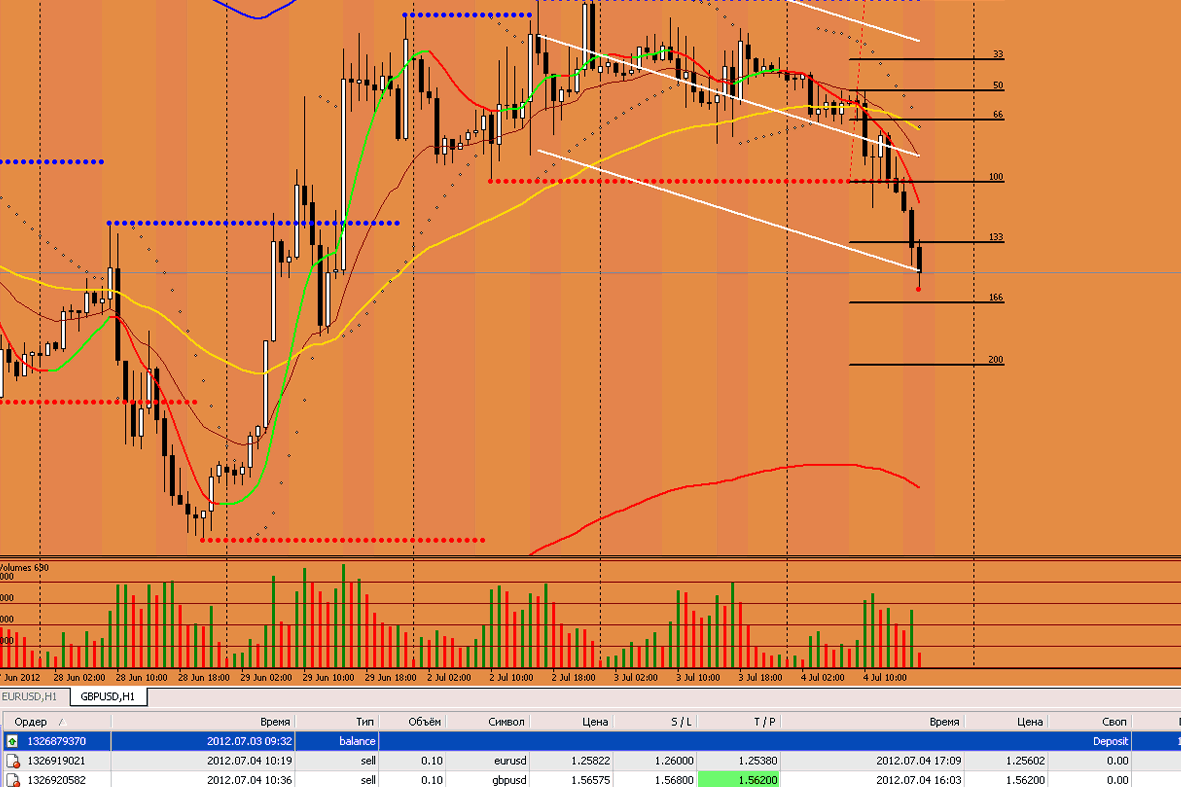Click the 1.56800 stop loss cell
This screenshot has width=1181, height=787.
673,780
